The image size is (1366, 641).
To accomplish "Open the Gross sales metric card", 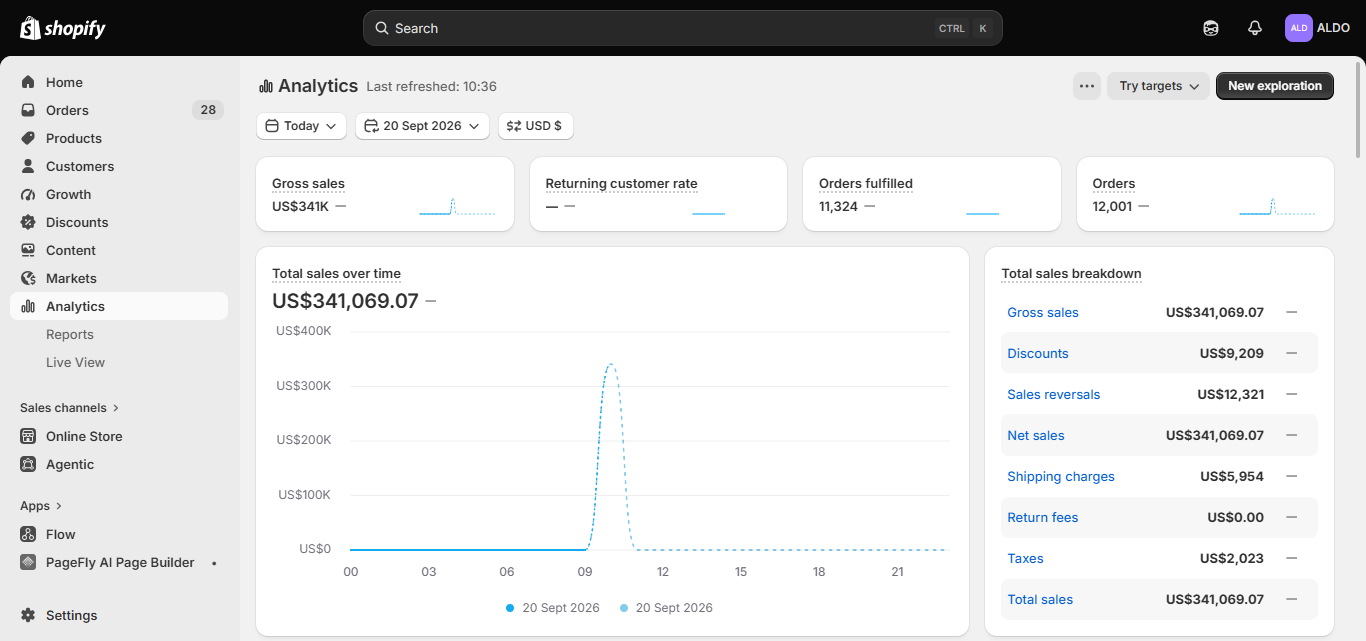I will pos(385,194).
